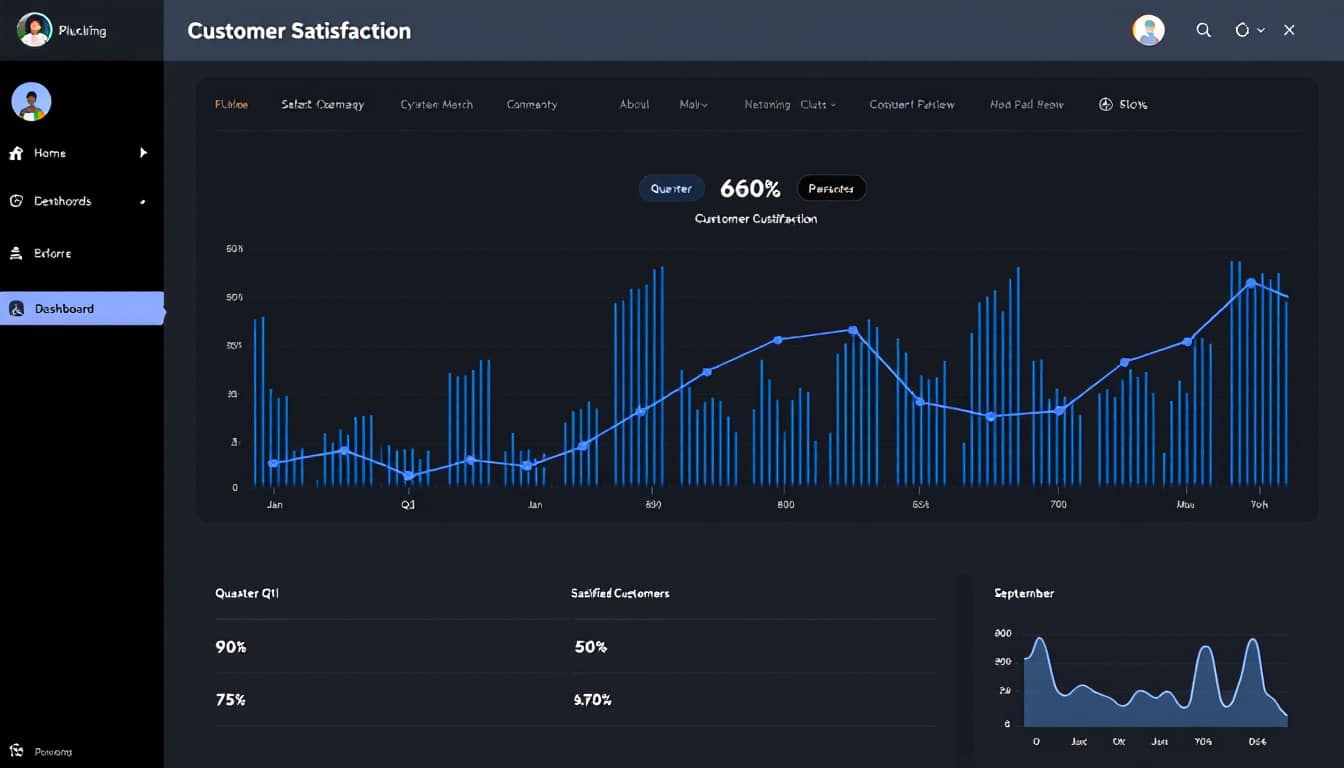This screenshot has height=768, width=1344.
Task: Expand the Home submenu arrow
Action: (143, 153)
